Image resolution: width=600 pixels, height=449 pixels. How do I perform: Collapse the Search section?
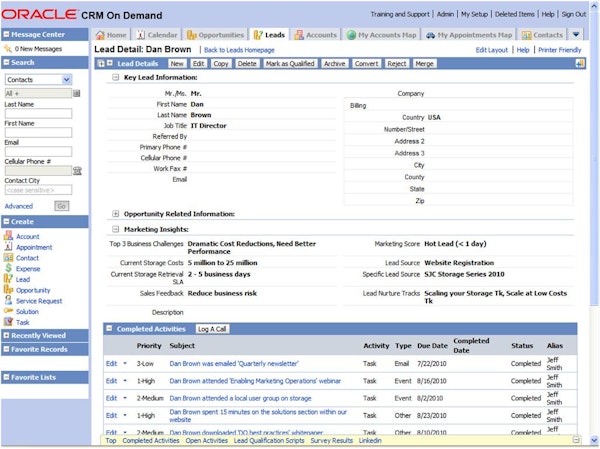(6, 62)
